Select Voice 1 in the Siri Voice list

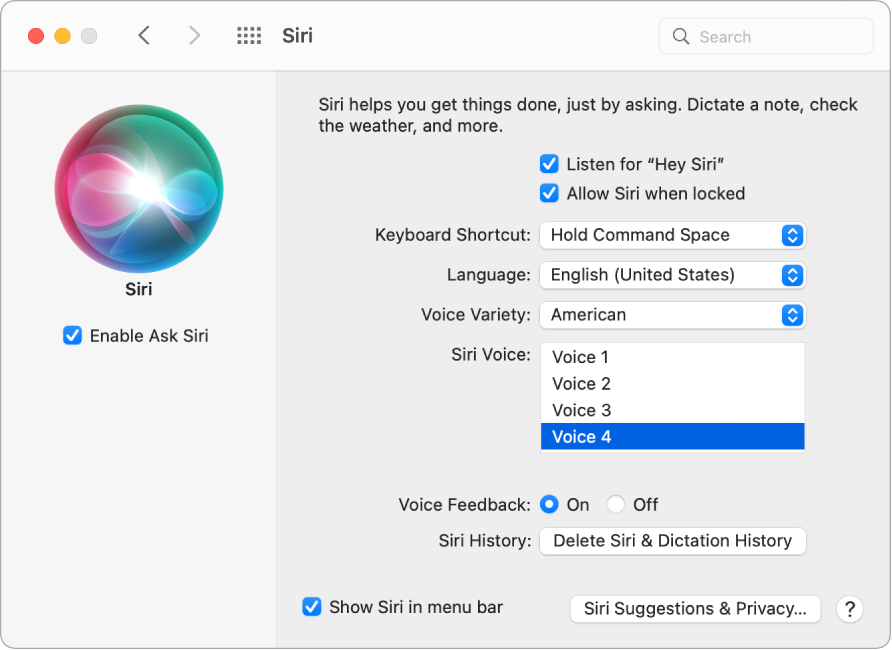[581, 357]
